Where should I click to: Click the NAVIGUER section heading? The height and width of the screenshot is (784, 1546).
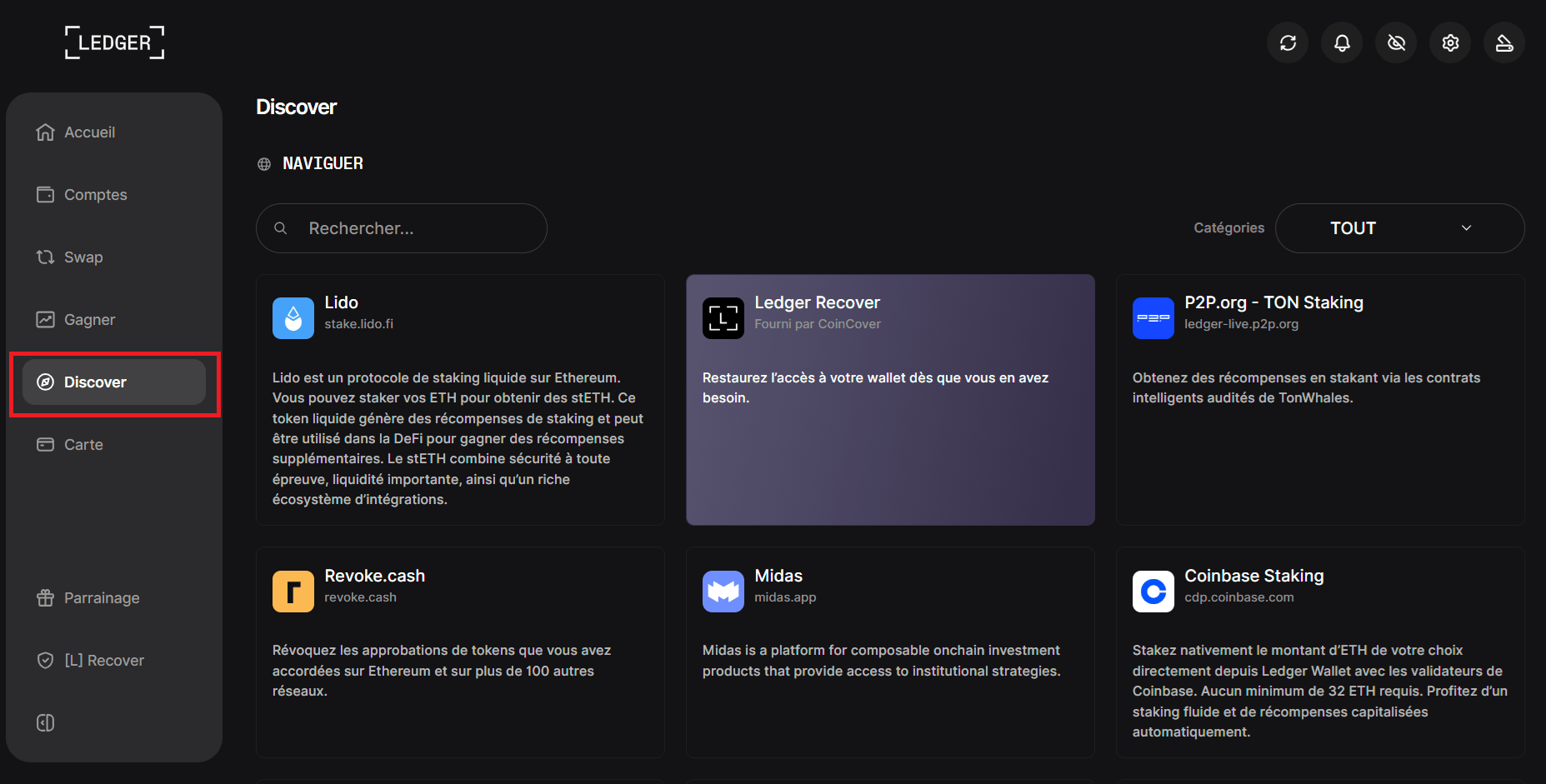coord(323,164)
